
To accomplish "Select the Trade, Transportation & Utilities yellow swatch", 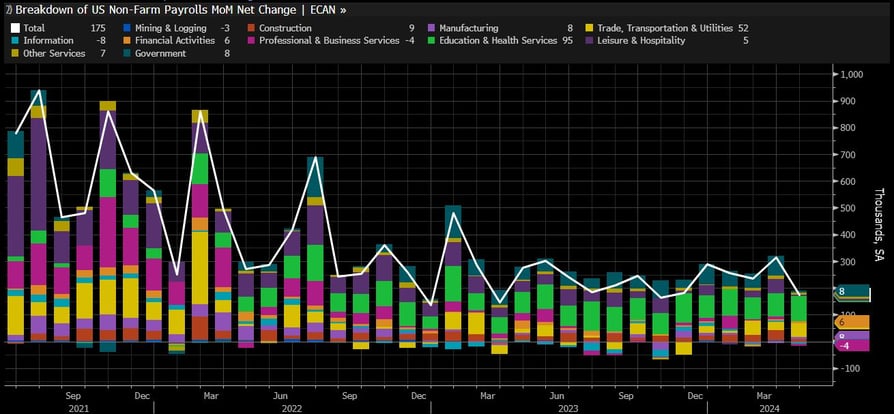I will click(x=590, y=29).
